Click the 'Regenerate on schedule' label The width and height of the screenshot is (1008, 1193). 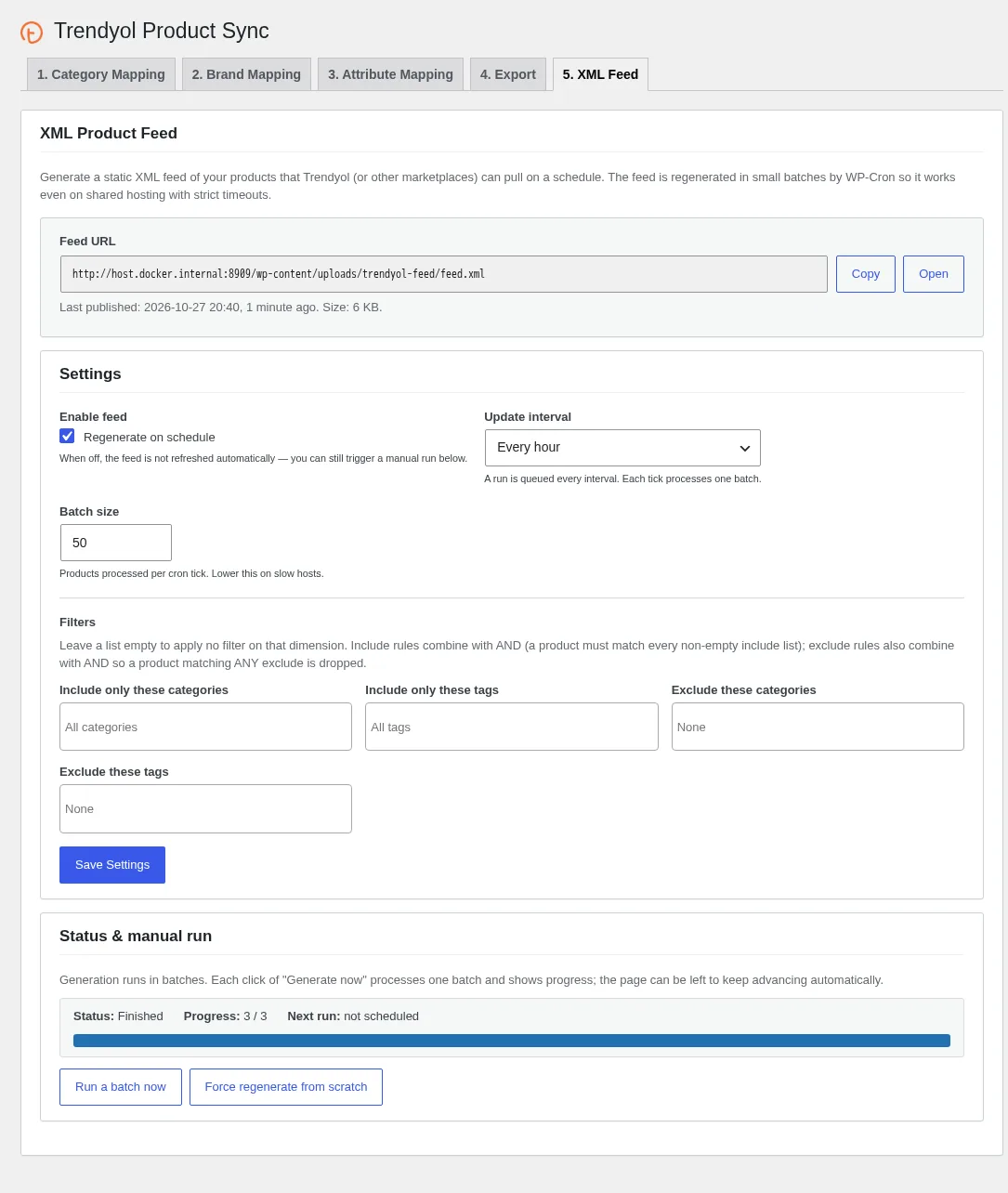point(150,438)
